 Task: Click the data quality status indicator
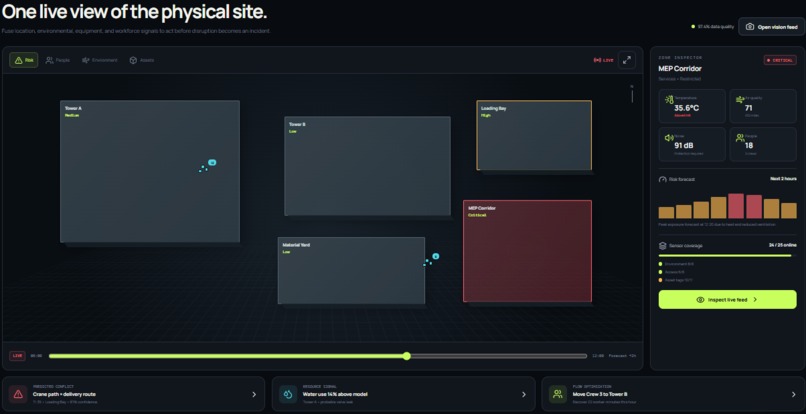(712, 27)
